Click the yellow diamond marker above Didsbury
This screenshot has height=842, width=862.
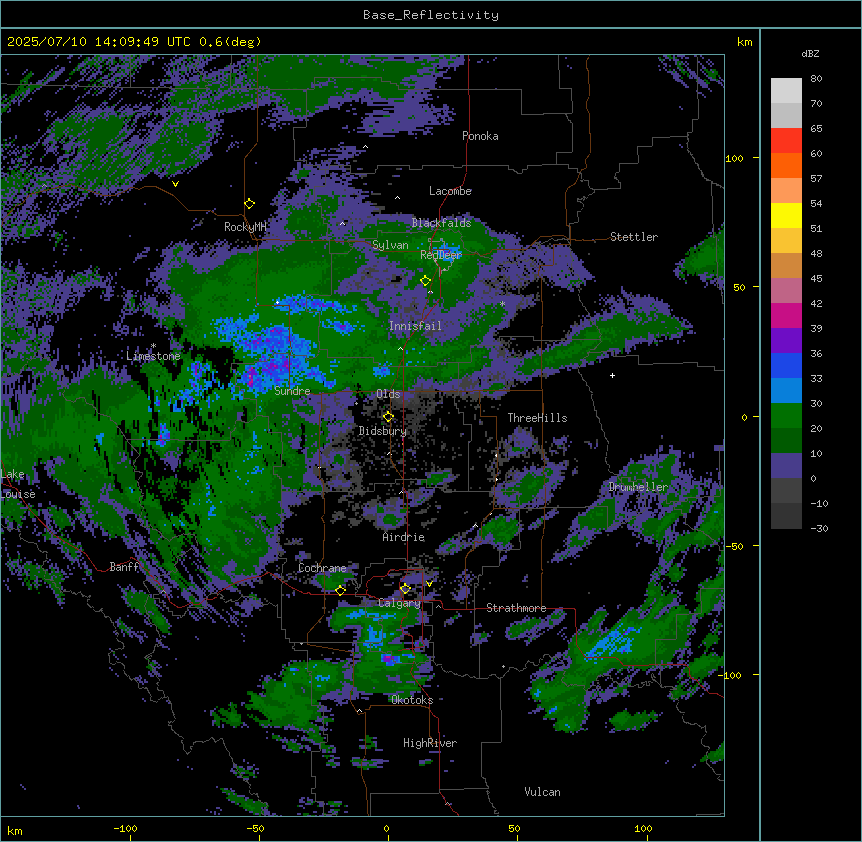pos(388,417)
